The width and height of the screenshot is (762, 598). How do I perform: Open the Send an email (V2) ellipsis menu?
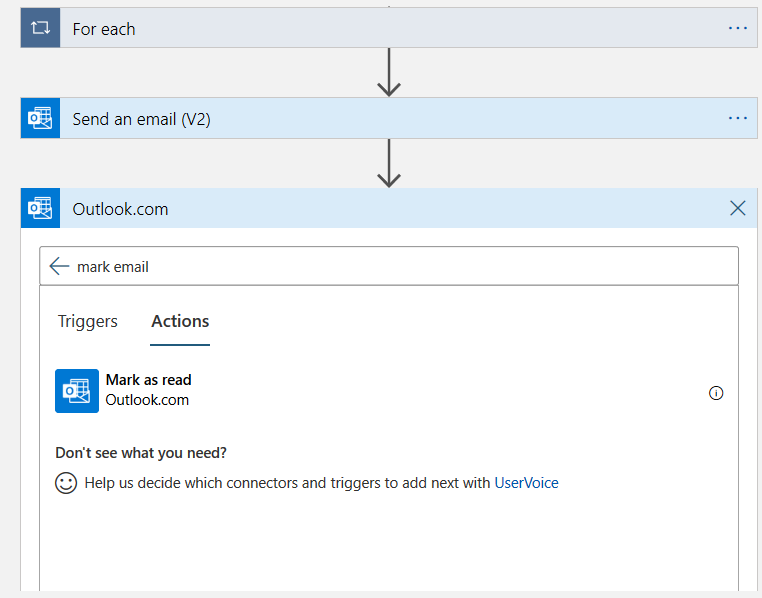click(x=738, y=118)
